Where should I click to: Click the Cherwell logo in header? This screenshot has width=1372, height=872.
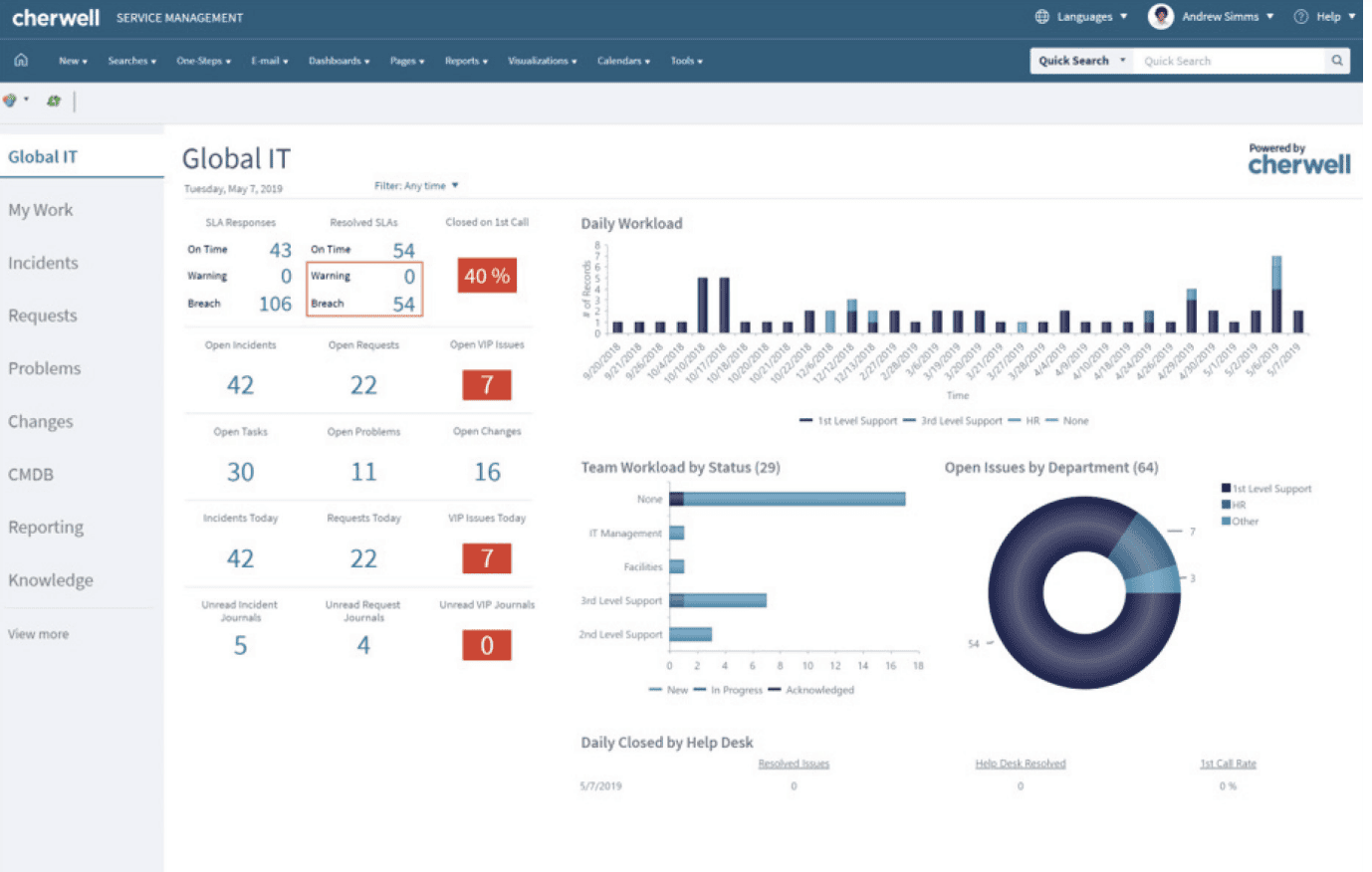click(x=56, y=17)
